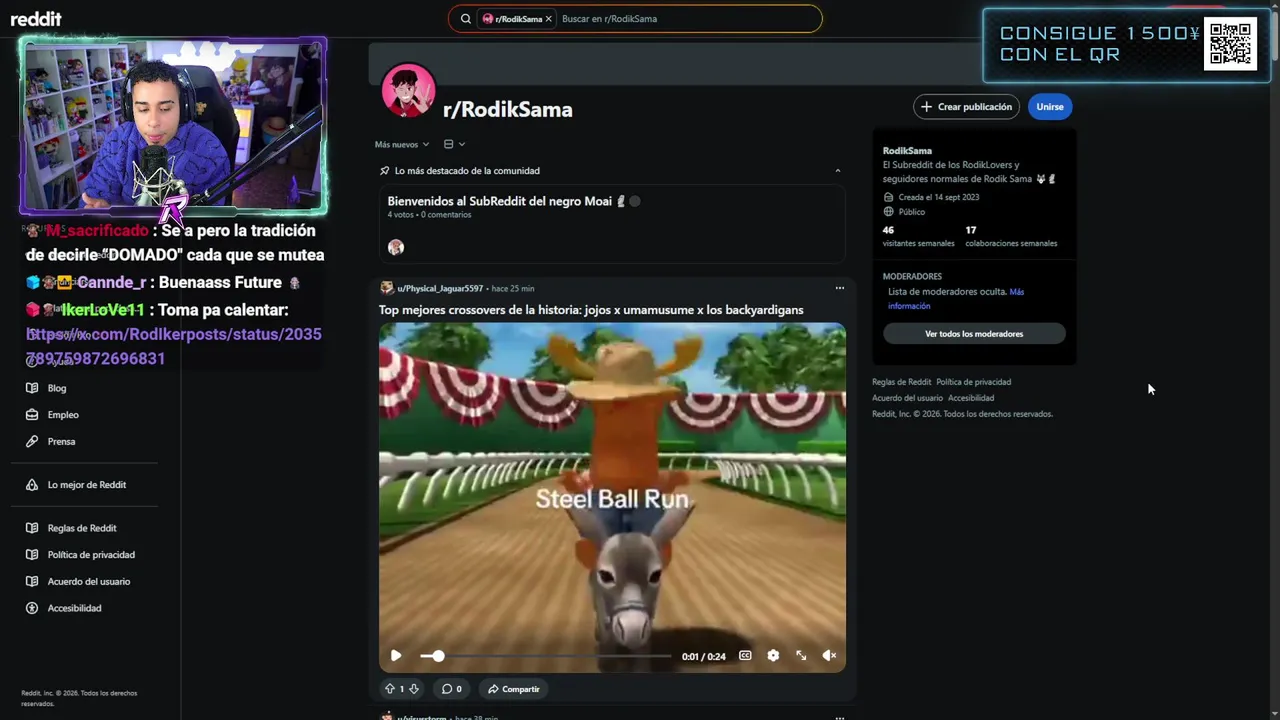1280x720 pixels.
Task: Open Prensa from the left sidebar
Action: click(x=61, y=442)
